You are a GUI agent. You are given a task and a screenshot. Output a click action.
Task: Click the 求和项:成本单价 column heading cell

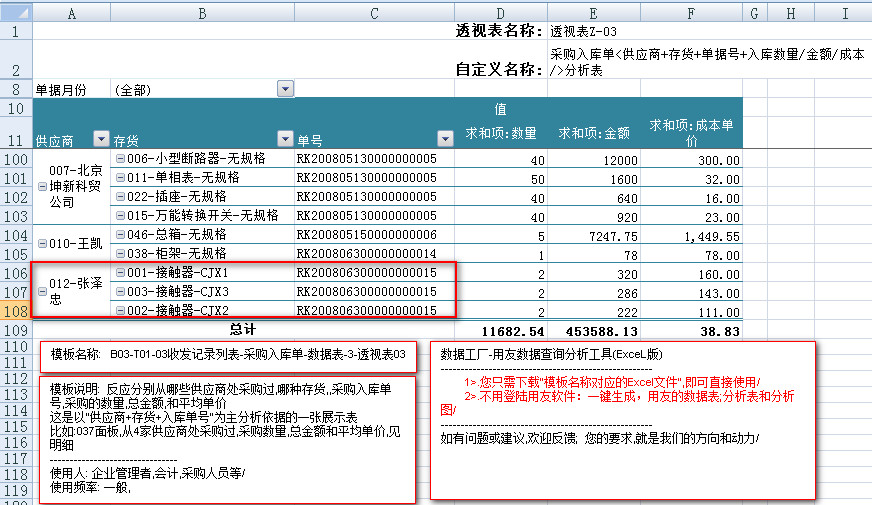(692, 132)
